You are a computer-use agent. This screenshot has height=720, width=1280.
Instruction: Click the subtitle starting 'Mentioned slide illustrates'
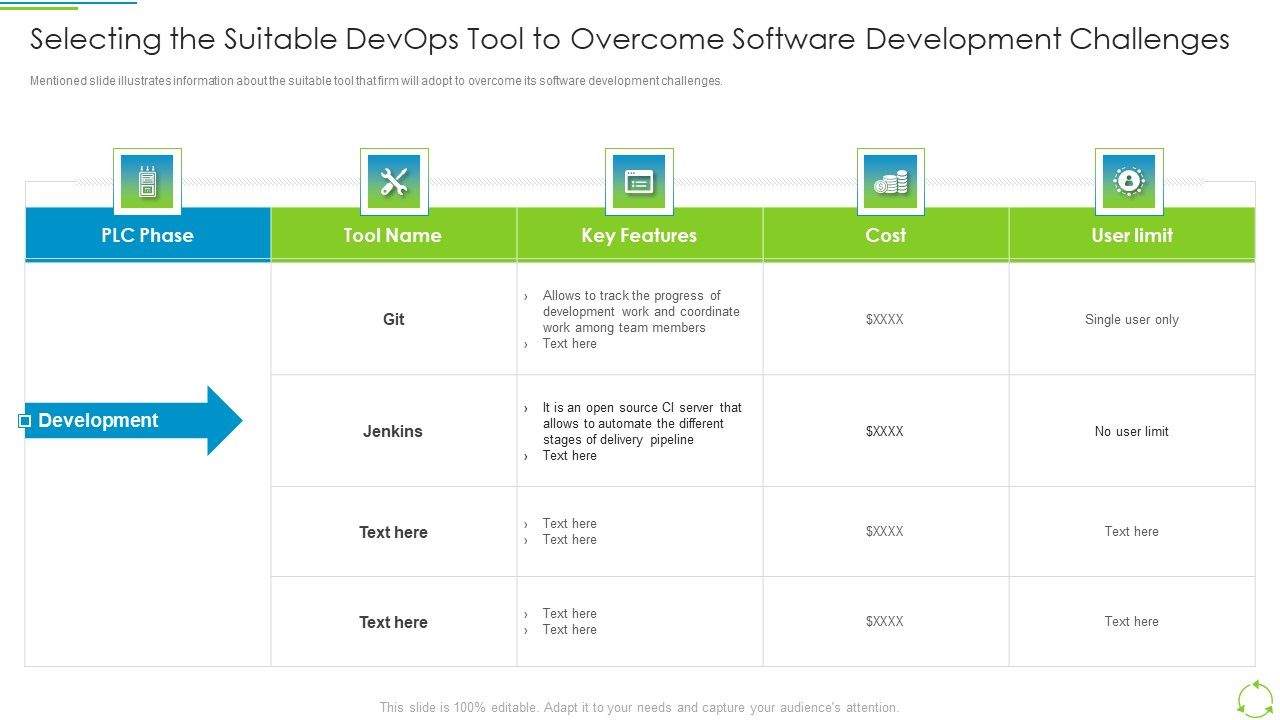point(376,81)
